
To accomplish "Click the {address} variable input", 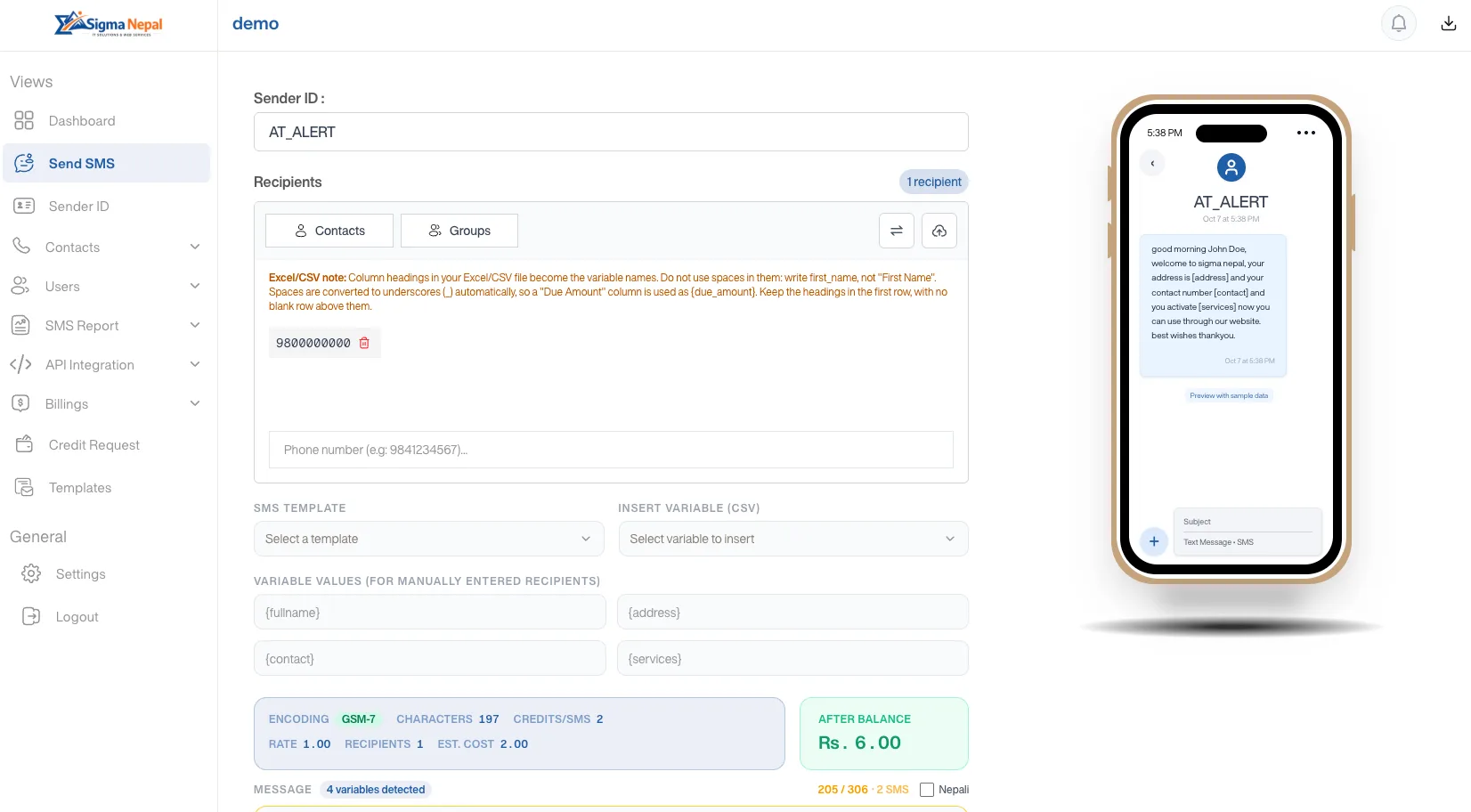I will click(792, 613).
